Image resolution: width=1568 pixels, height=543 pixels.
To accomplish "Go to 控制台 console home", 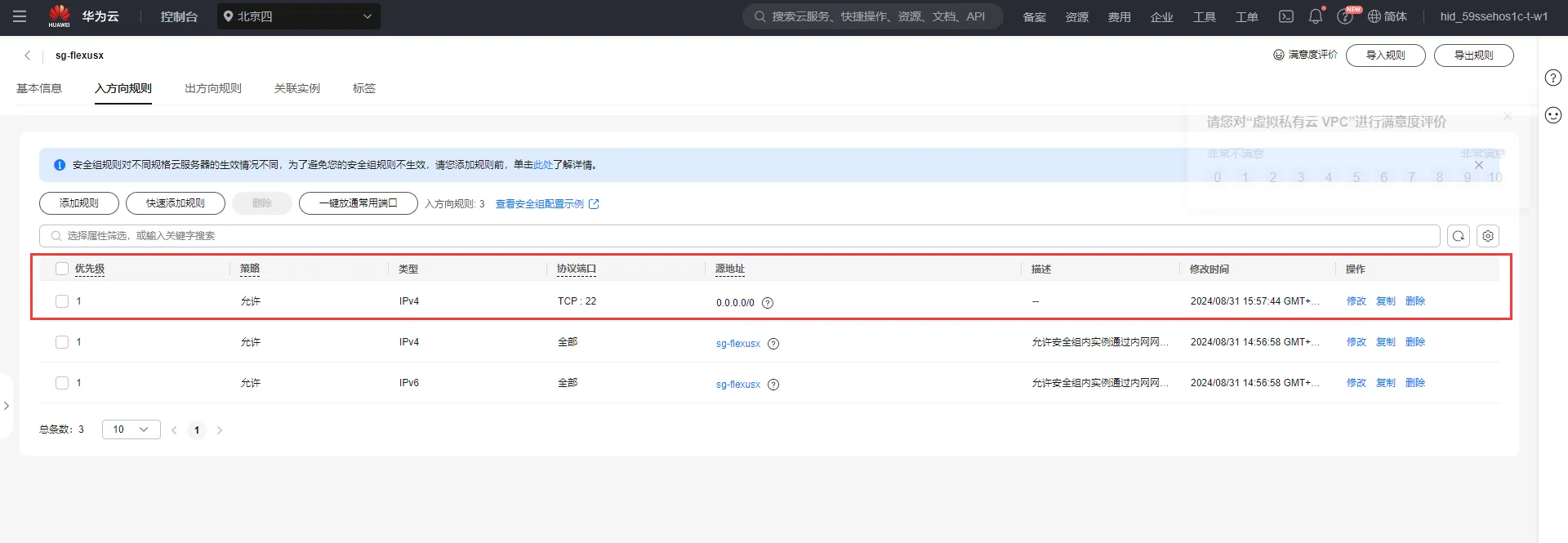I will coord(179,16).
